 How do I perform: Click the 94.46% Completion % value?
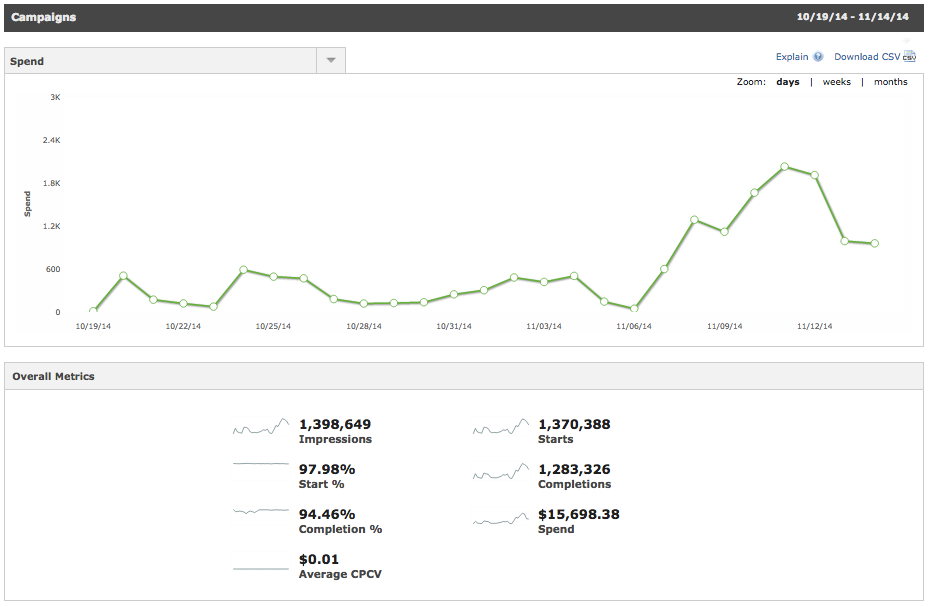point(327,514)
